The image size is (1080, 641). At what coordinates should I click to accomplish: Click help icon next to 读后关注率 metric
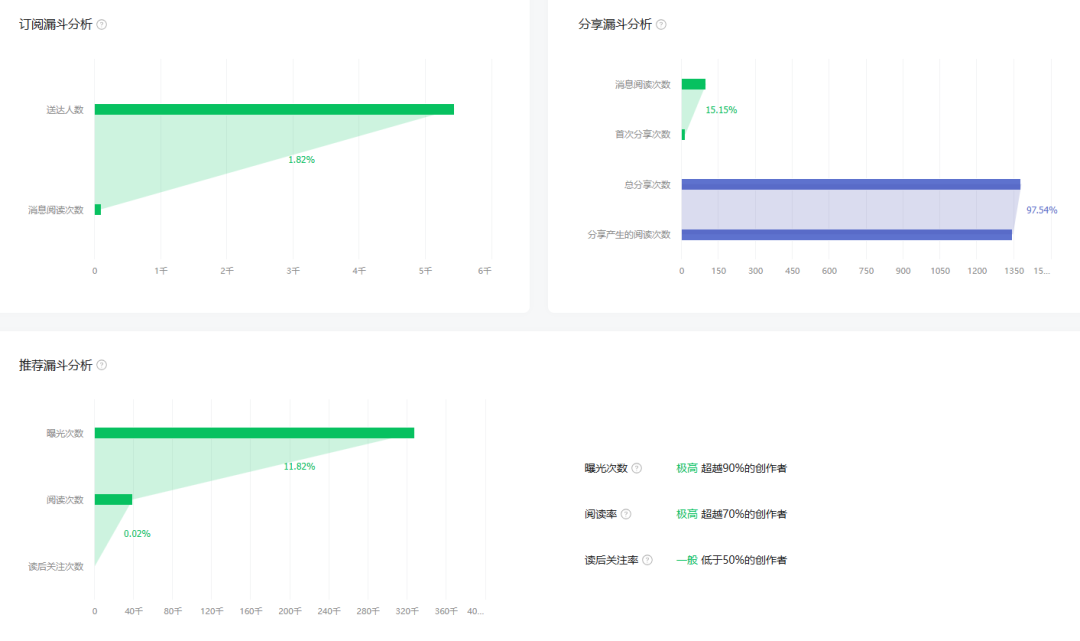(x=647, y=560)
